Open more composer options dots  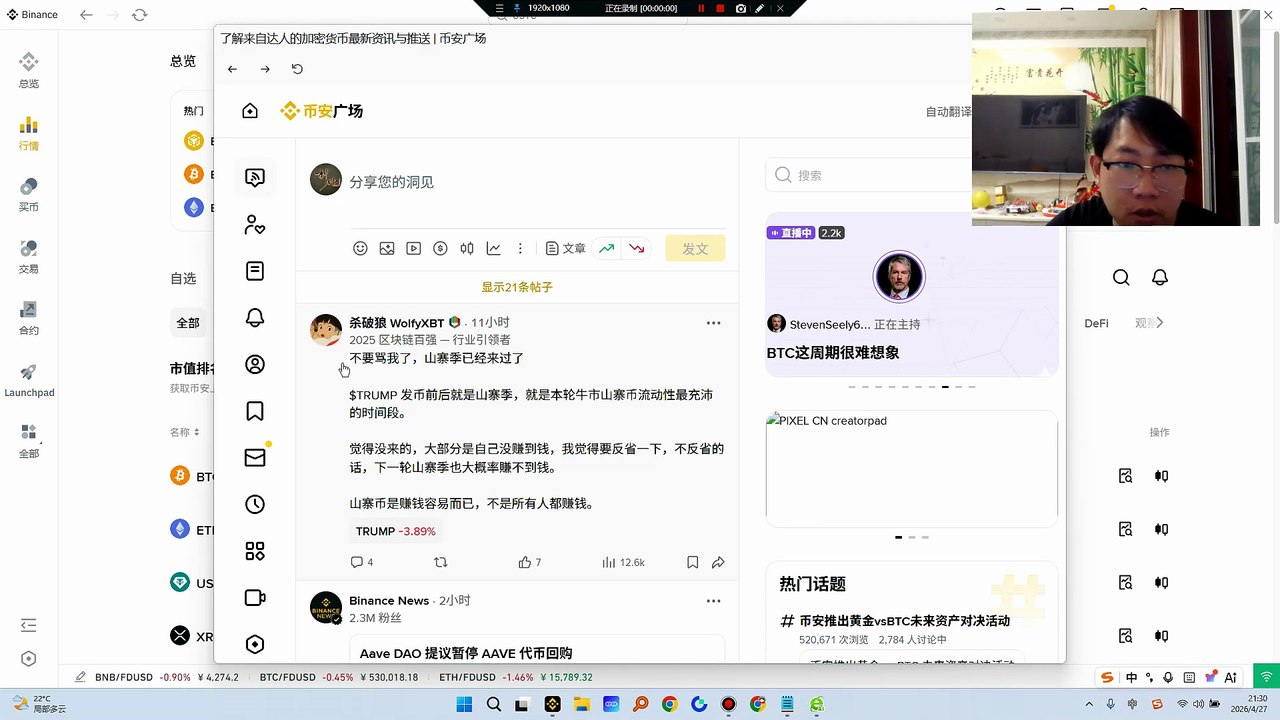(x=520, y=248)
